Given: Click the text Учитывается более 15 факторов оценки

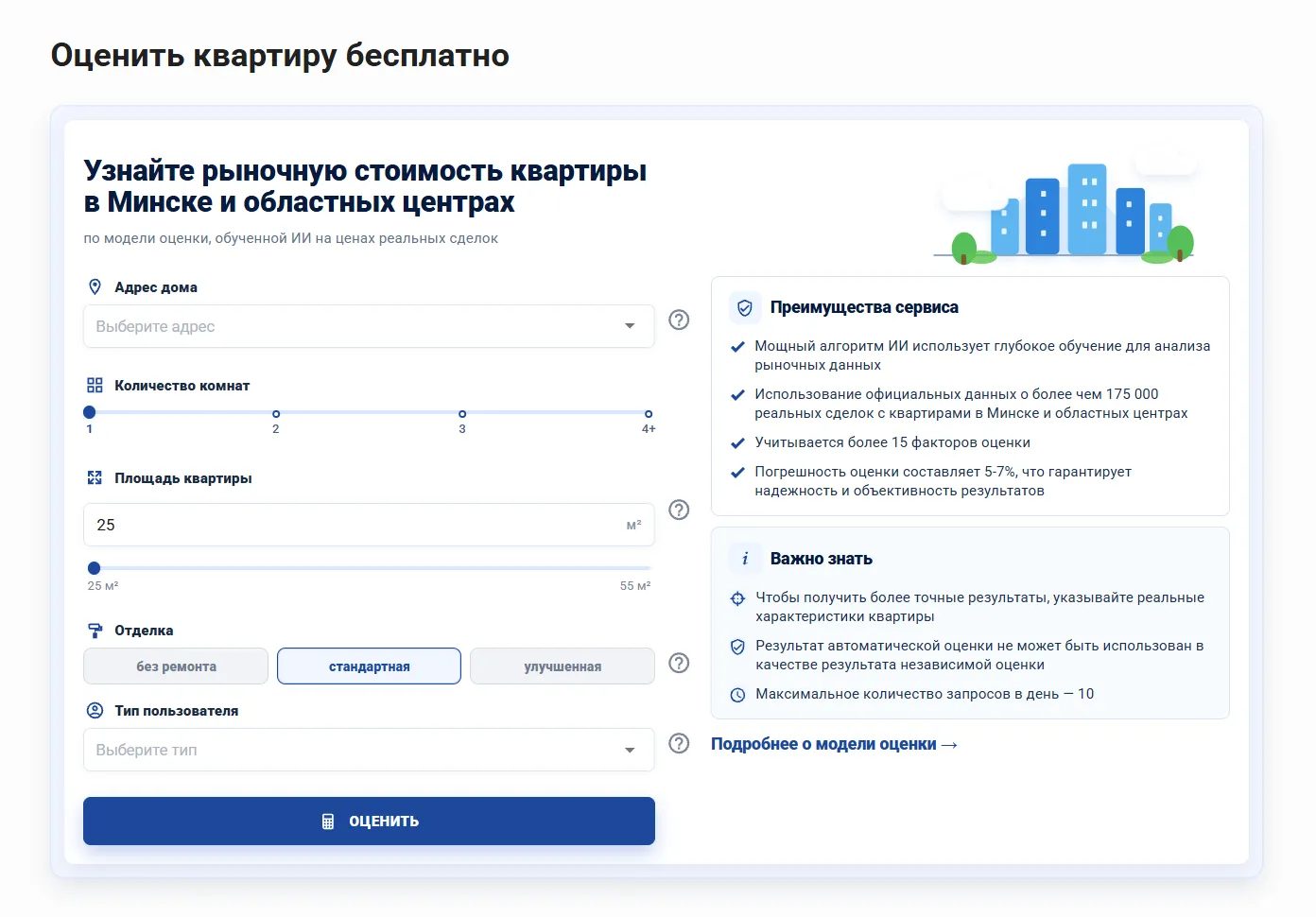Looking at the screenshot, I should pyautogui.click(x=892, y=442).
